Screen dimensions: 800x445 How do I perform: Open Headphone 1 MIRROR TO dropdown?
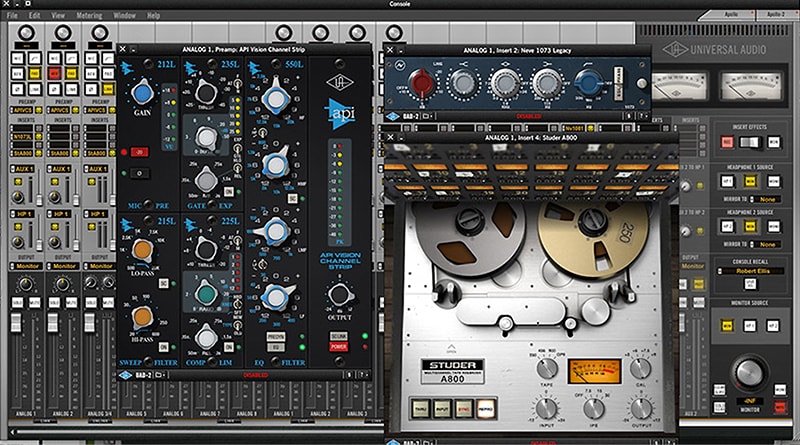(x=766, y=200)
